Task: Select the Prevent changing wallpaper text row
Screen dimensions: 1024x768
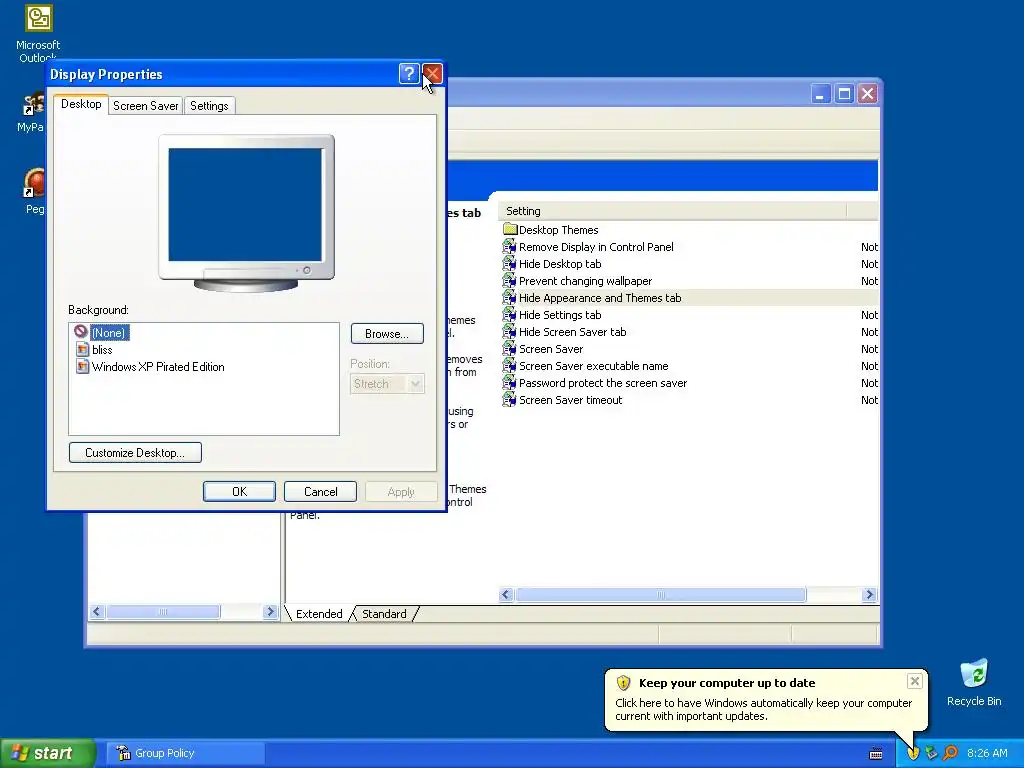Action: 585,281
